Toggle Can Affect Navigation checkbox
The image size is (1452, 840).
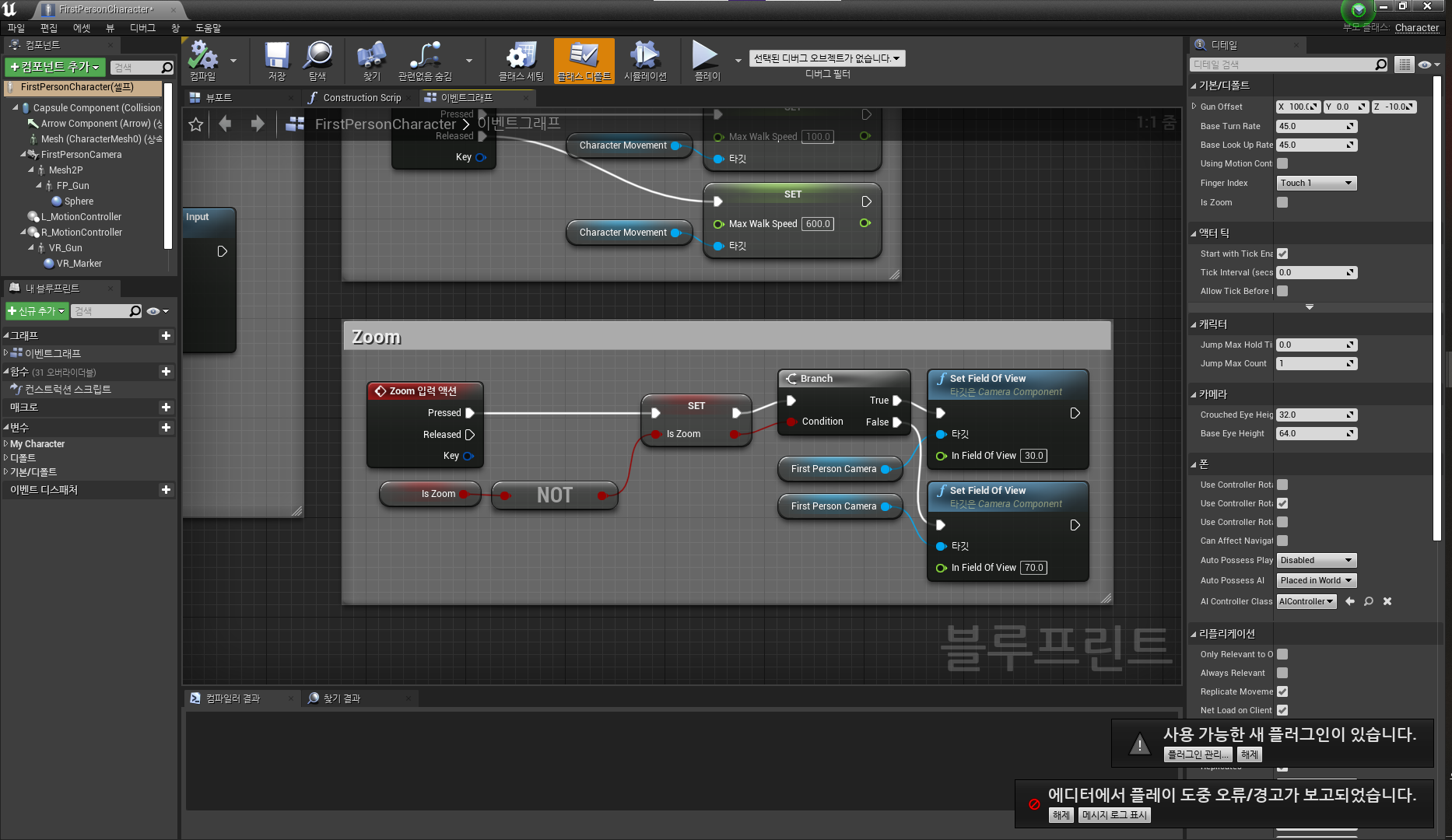(1282, 541)
